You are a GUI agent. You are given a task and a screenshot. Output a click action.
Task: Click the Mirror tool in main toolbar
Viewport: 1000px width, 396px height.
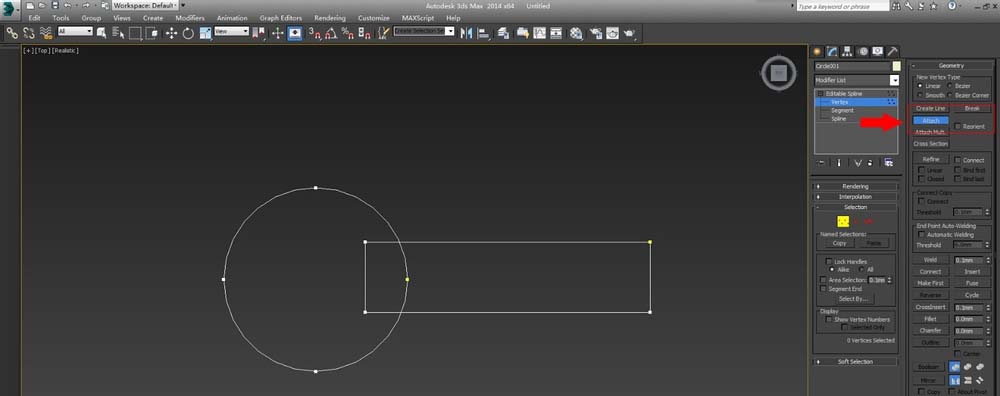[466, 33]
